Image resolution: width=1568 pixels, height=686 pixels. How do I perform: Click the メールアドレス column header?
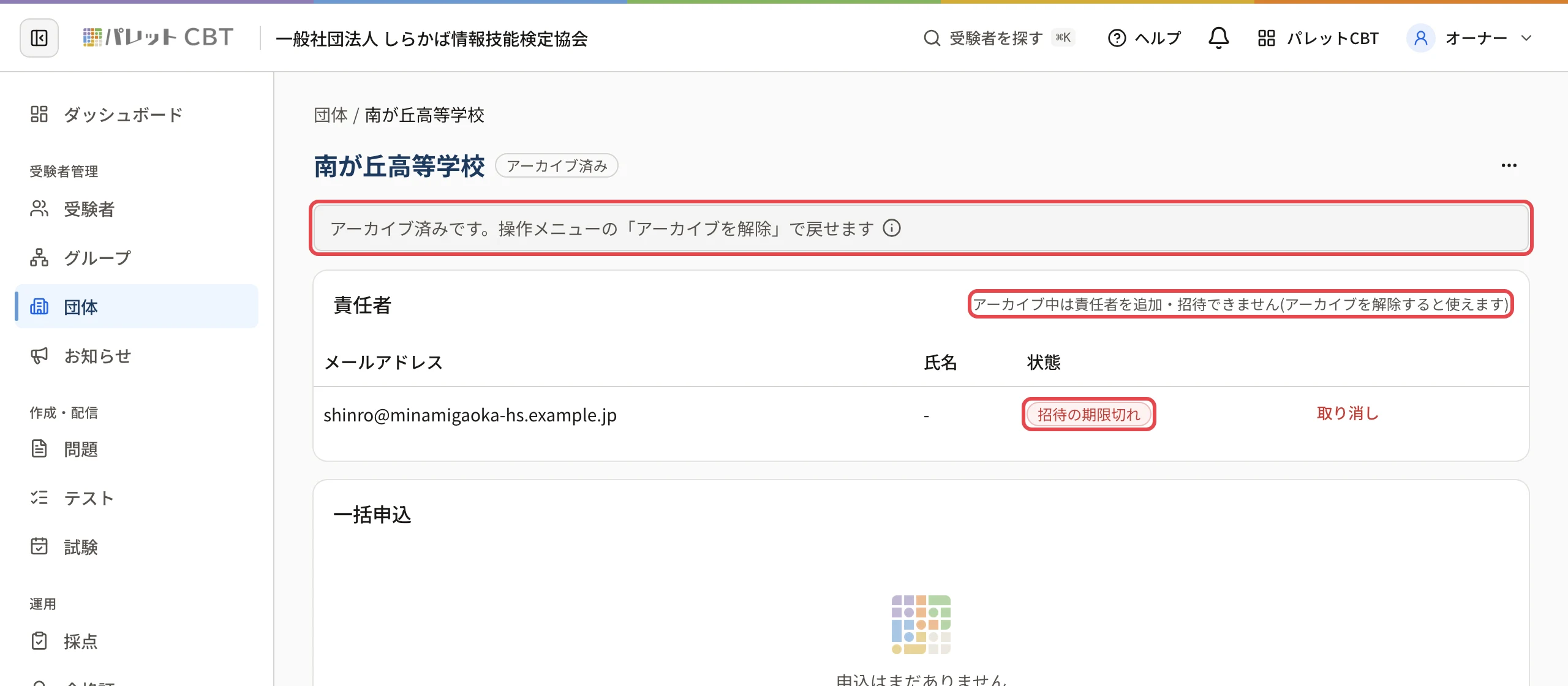(x=383, y=362)
